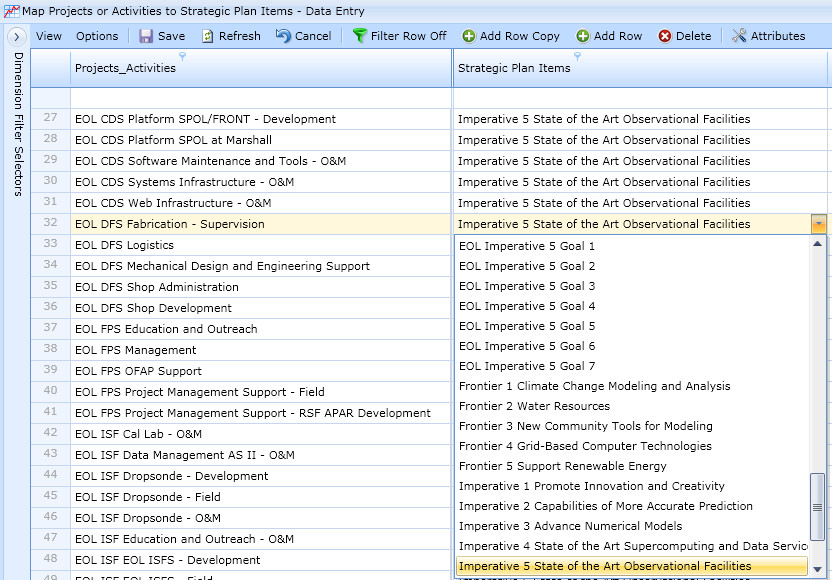Select Imperative 1 Promote Innovation and Creativity
Image resolution: width=832 pixels, height=580 pixels.
coord(631,486)
